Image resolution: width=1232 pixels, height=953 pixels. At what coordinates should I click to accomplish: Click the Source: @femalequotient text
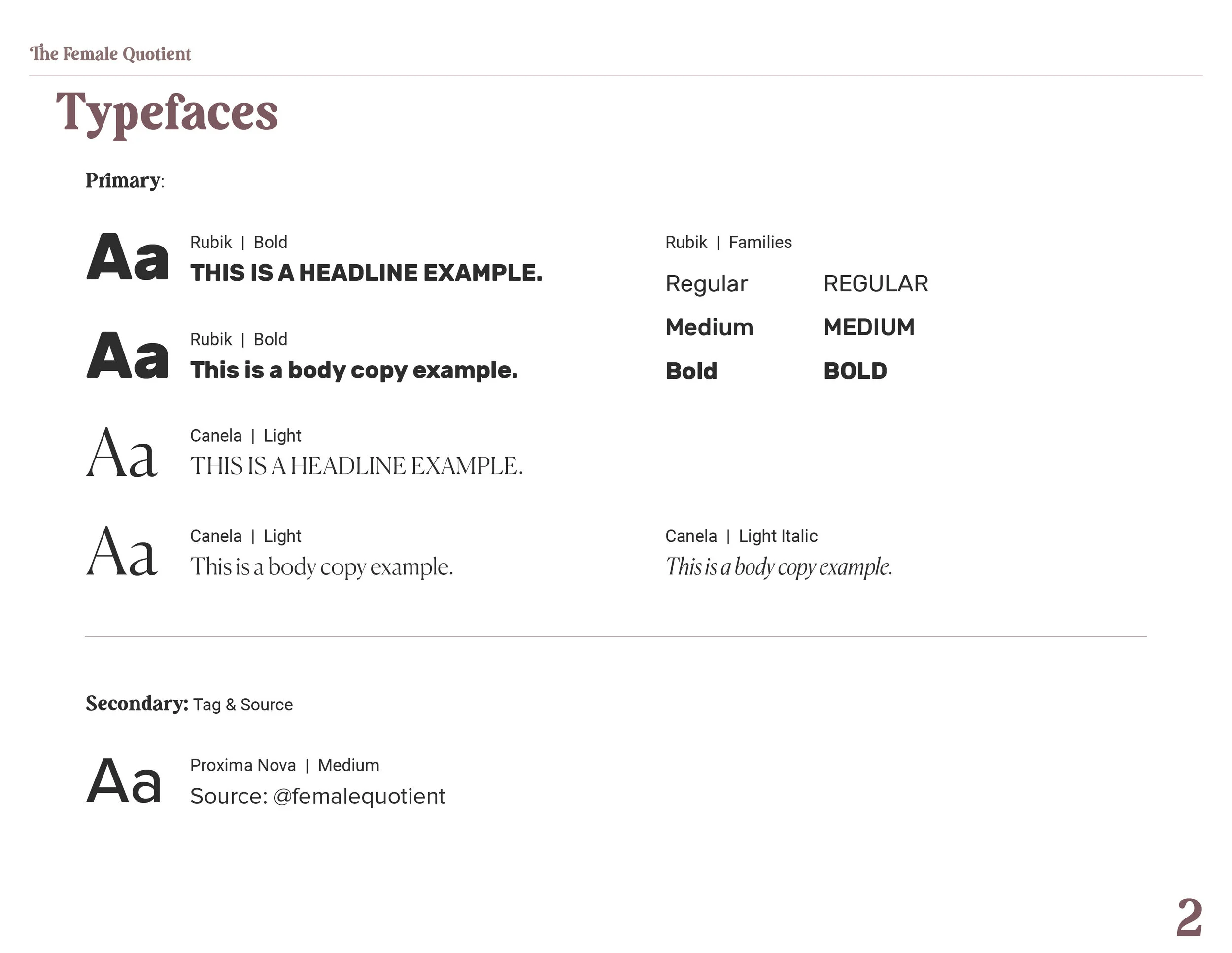[x=317, y=796]
